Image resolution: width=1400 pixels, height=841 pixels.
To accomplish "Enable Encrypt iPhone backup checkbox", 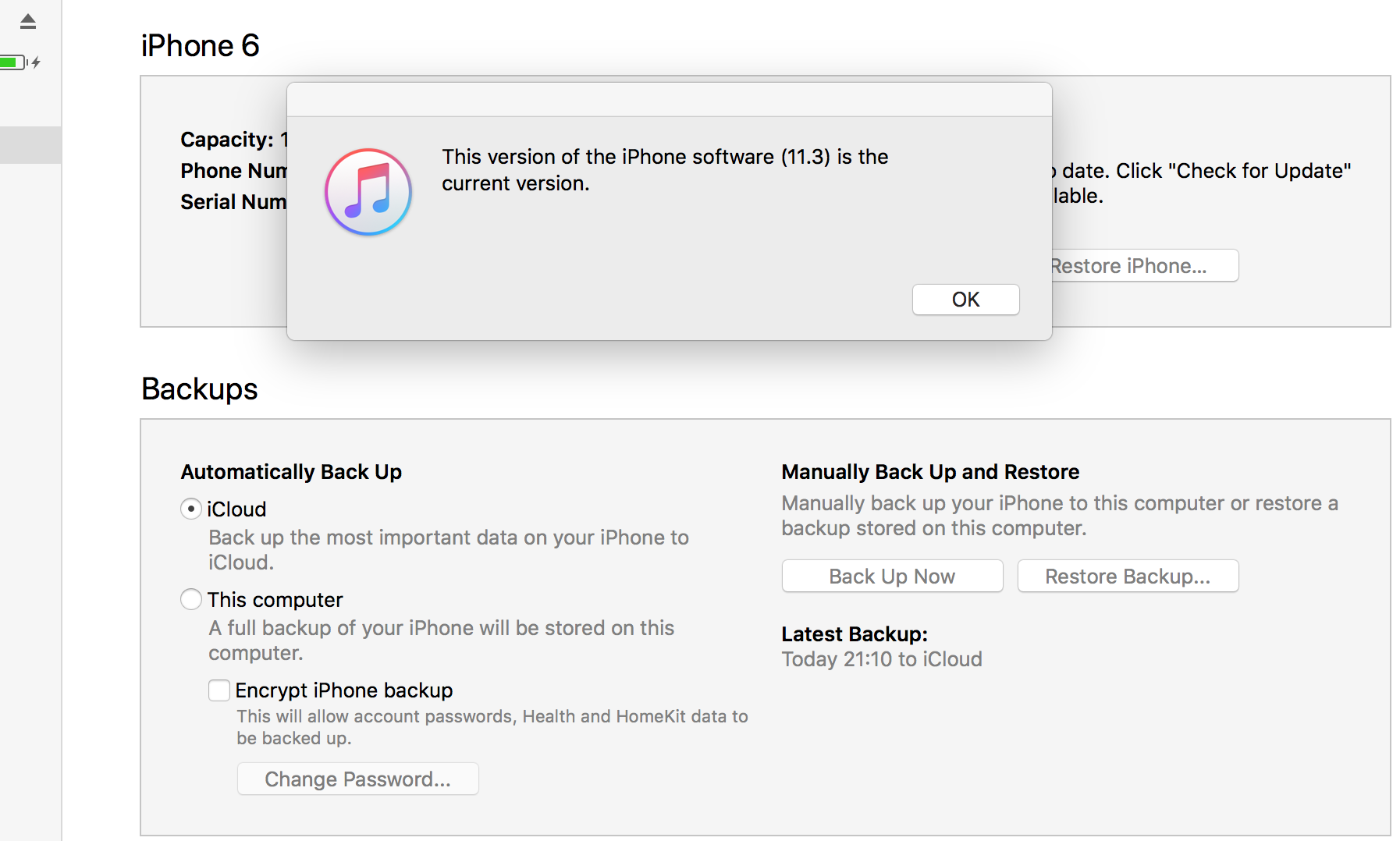I will pyautogui.click(x=219, y=690).
